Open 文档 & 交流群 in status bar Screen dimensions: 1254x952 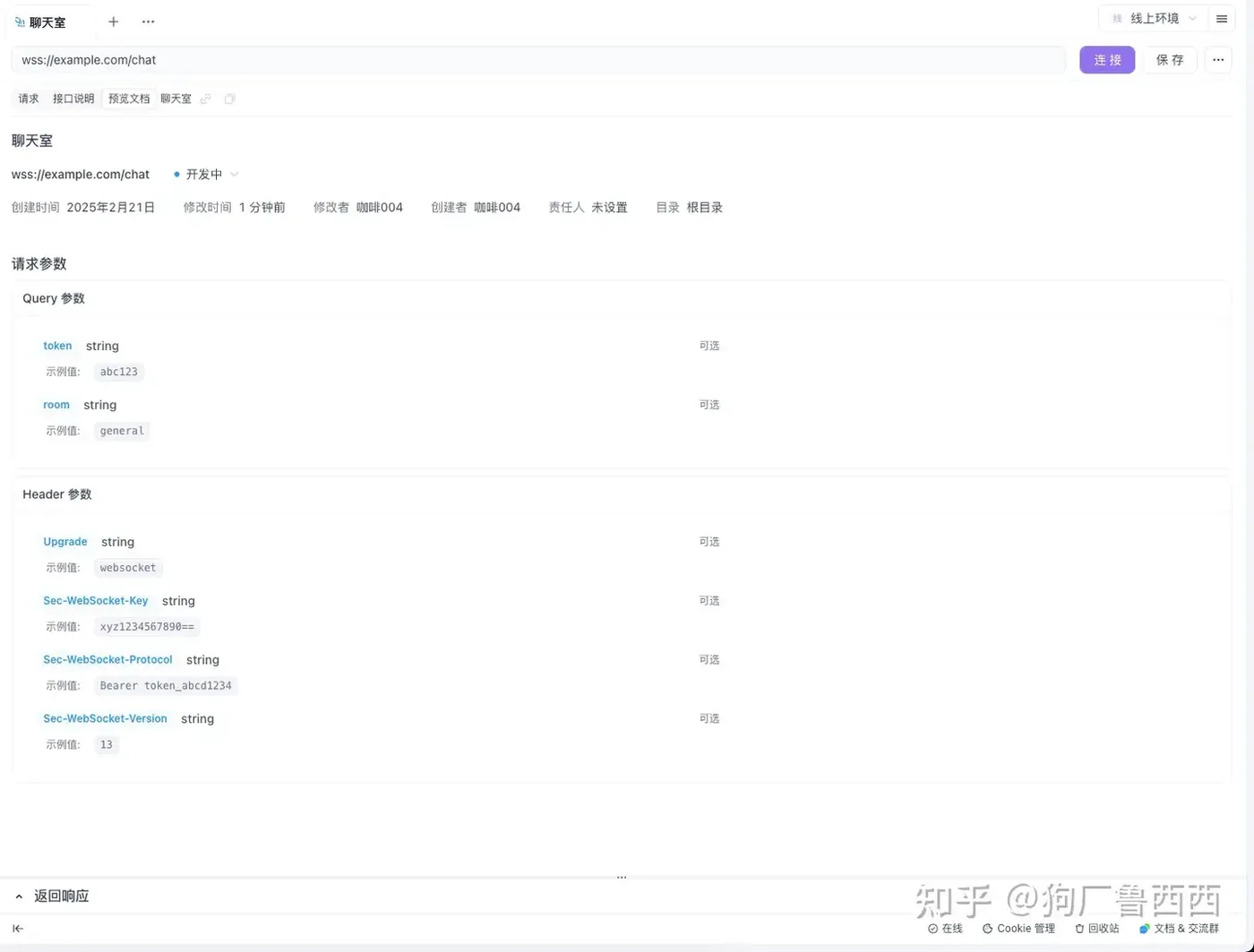click(x=1179, y=929)
